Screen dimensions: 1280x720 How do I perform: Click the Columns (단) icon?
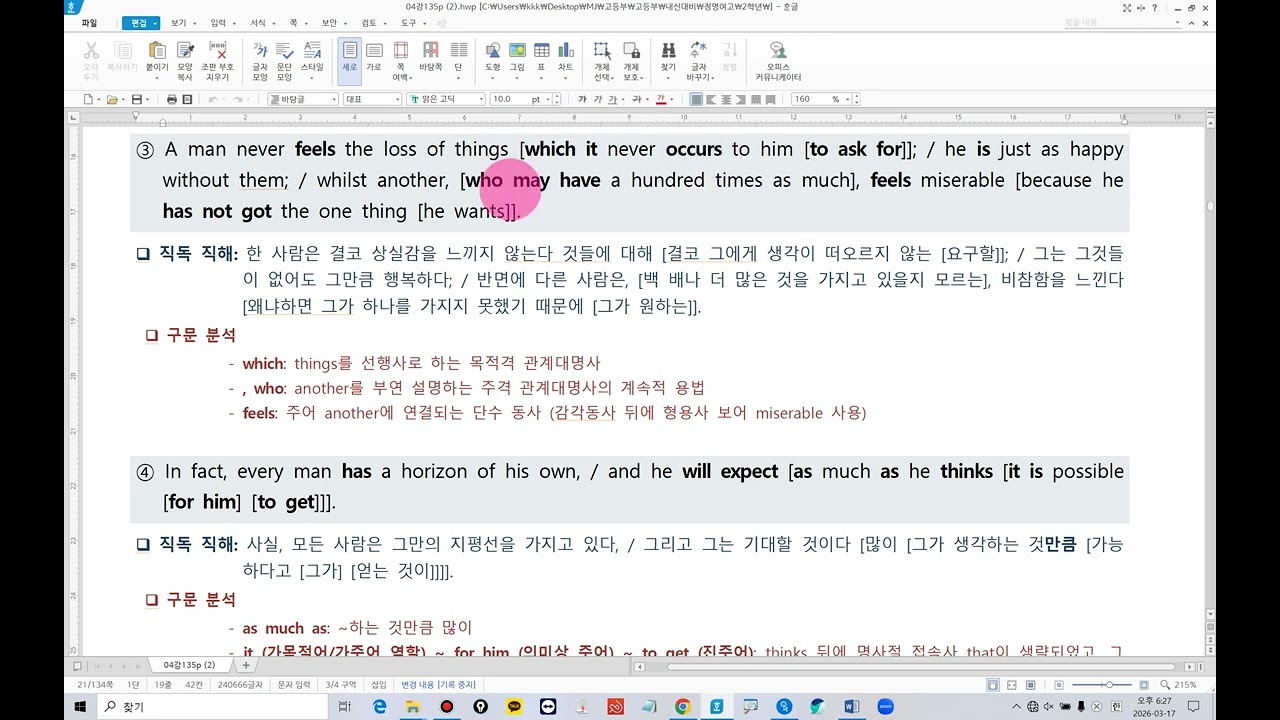tap(459, 50)
